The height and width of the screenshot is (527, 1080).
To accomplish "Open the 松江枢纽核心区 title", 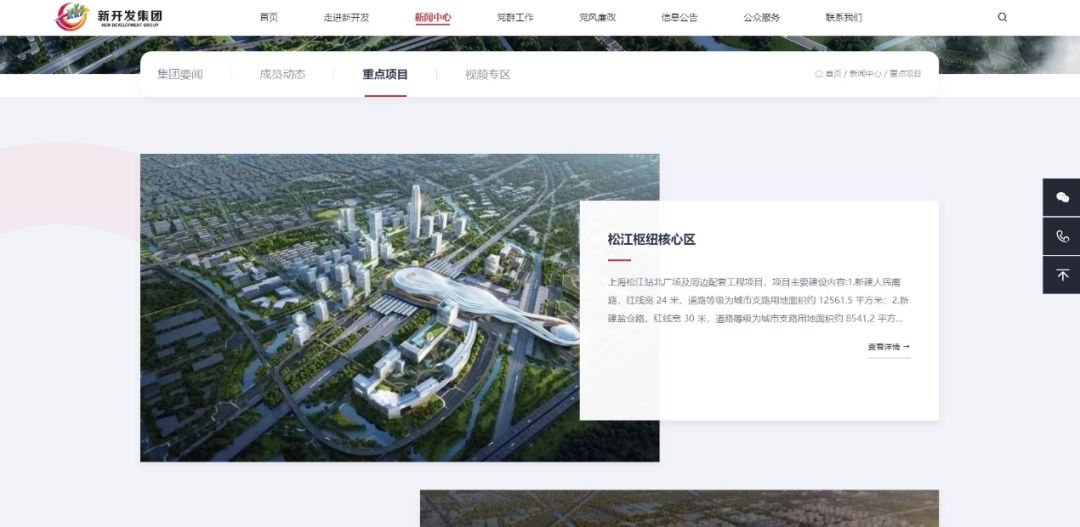I will (651, 240).
